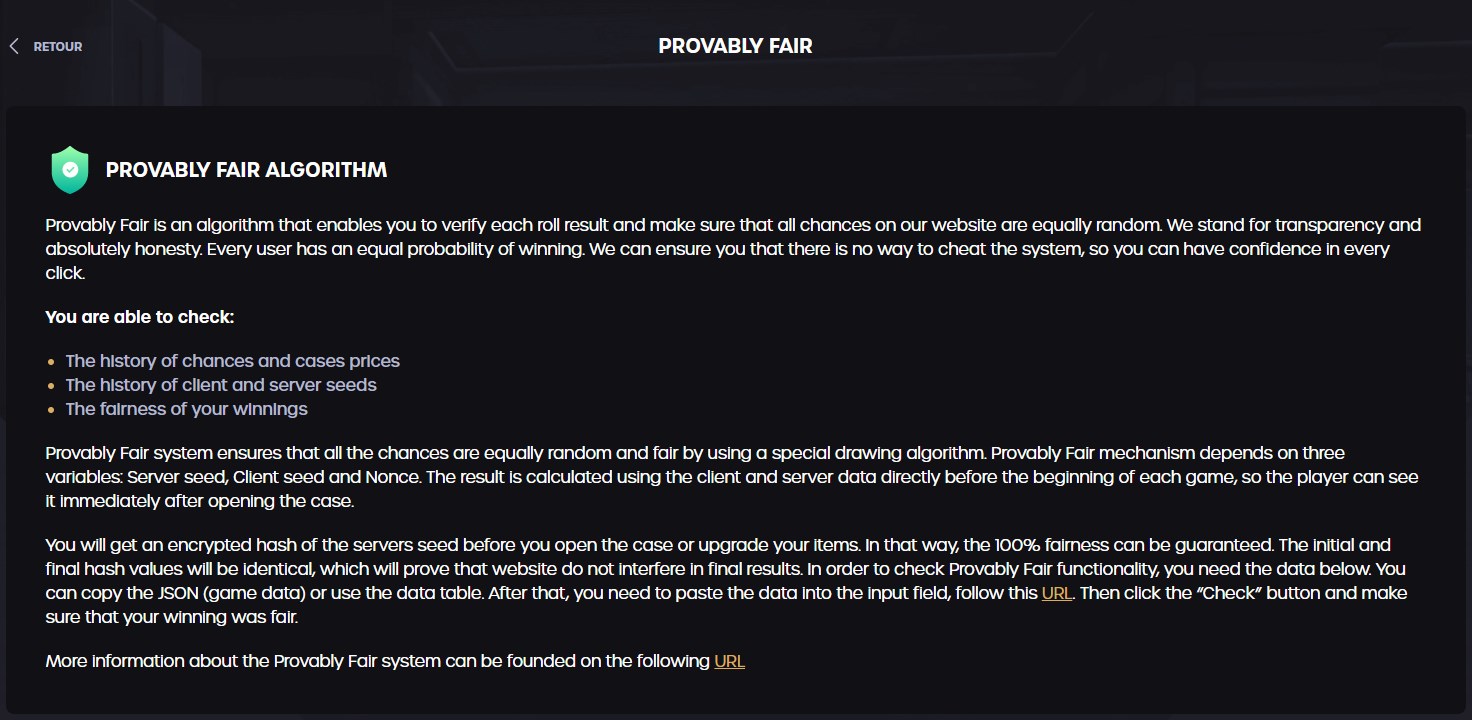Click bullet dot beside chances and cases prices
Screen dimensions: 1472x720
[x=52, y=362]
